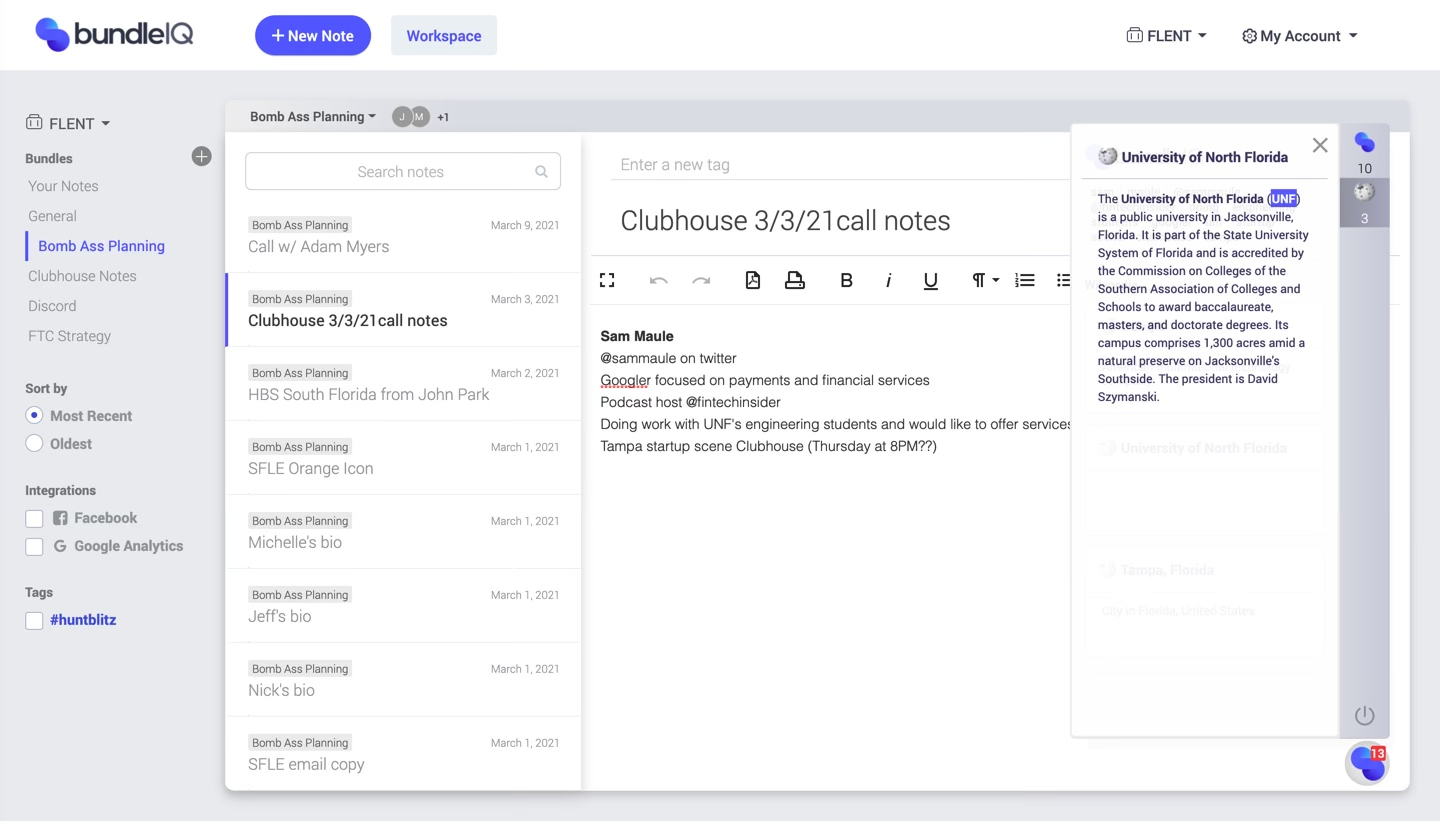Insert an unordered bullet list
1440x821 pixels.
click(1063, 281)
